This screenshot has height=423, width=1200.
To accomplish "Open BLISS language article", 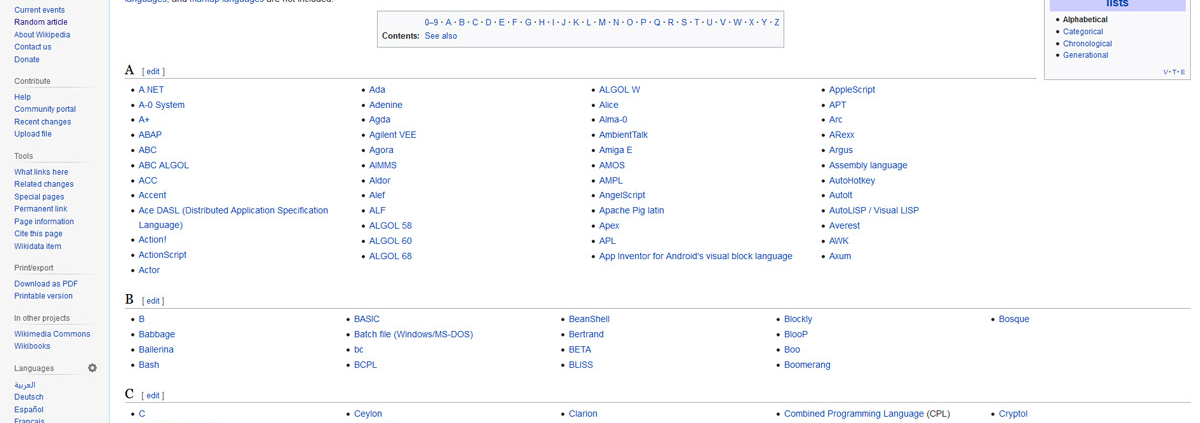I will coord(581,365).
